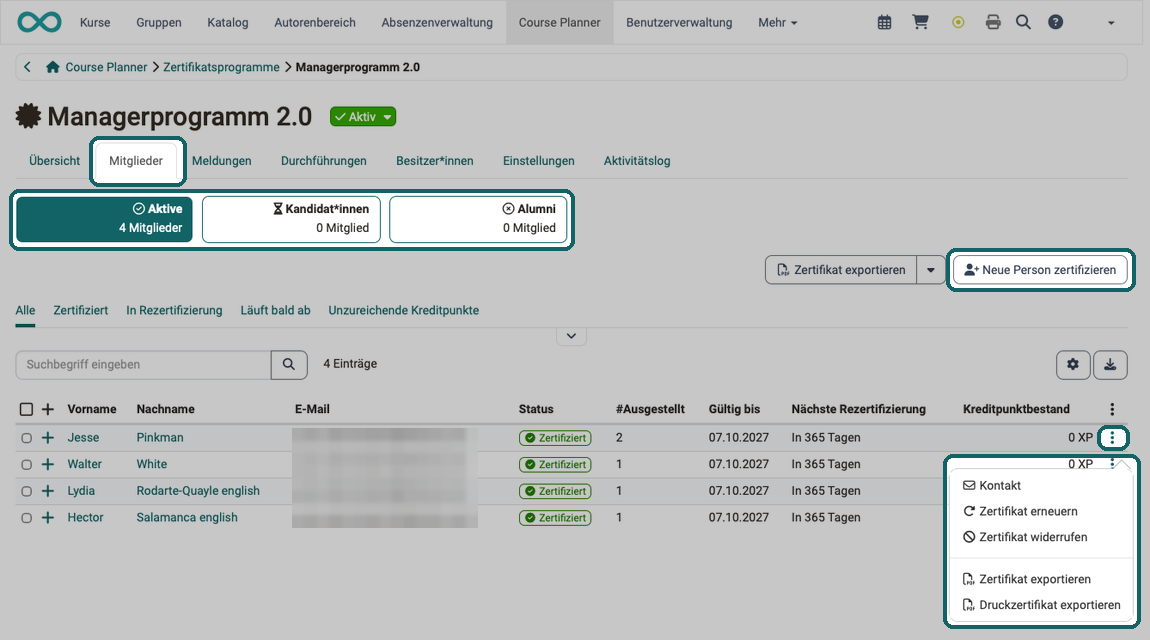
Task: Click plus icon in Walter's row
Action: [48, 464]
